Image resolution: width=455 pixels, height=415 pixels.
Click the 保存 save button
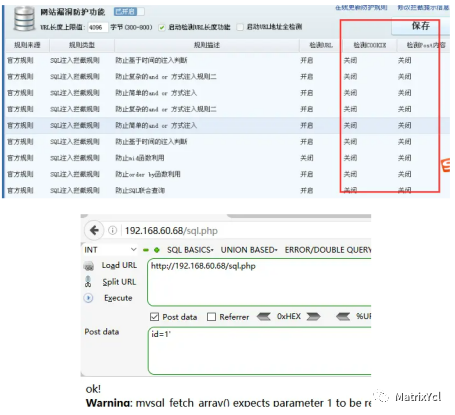click(x=420, y=26)
